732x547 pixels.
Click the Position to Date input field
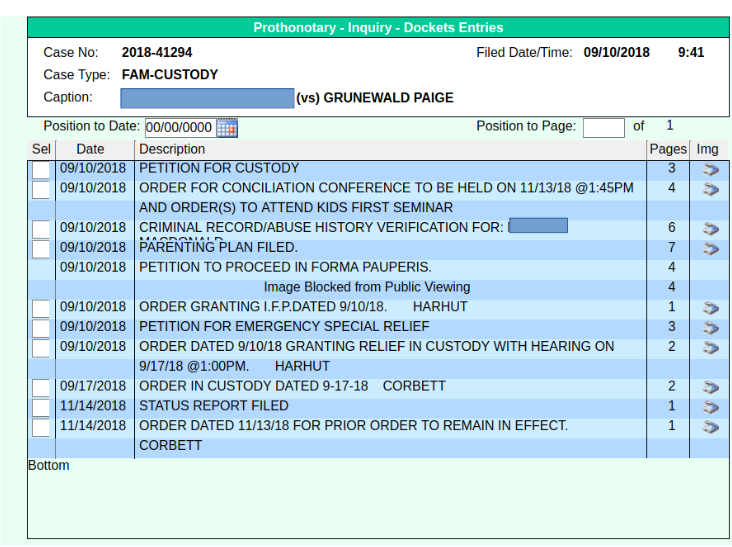pos(179,128)
